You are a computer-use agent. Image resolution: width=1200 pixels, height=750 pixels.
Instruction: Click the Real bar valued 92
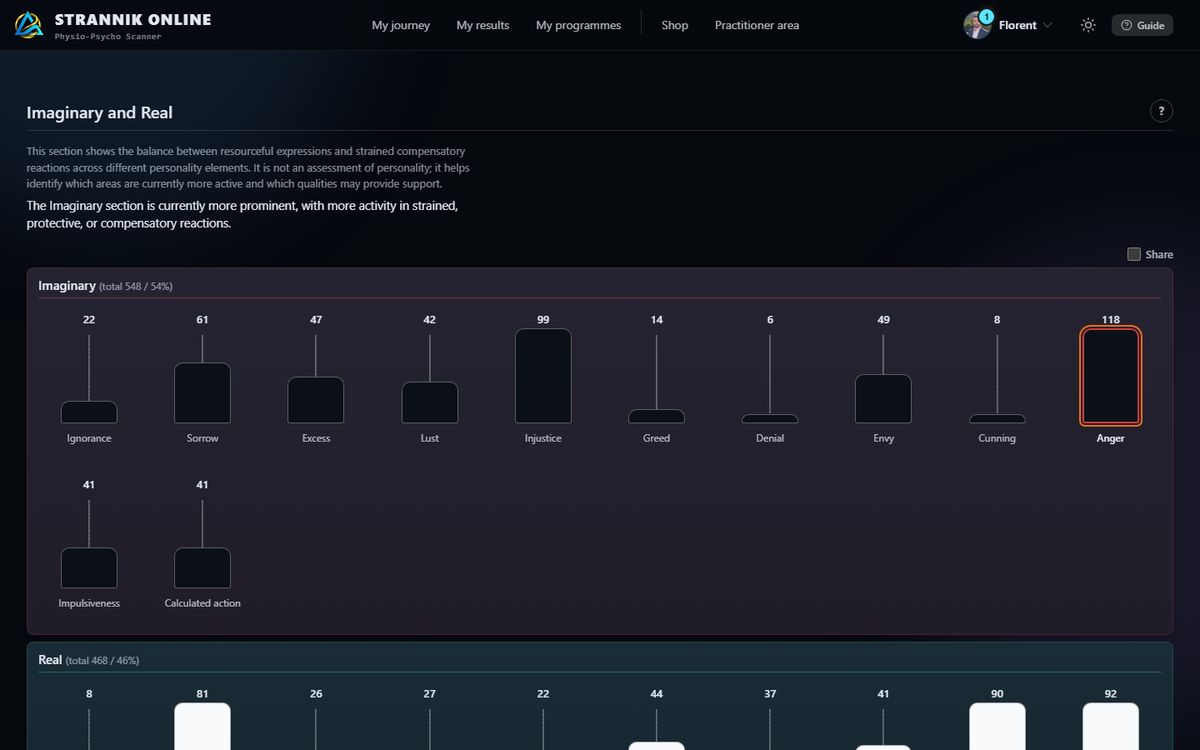[x=1111, y=726]
